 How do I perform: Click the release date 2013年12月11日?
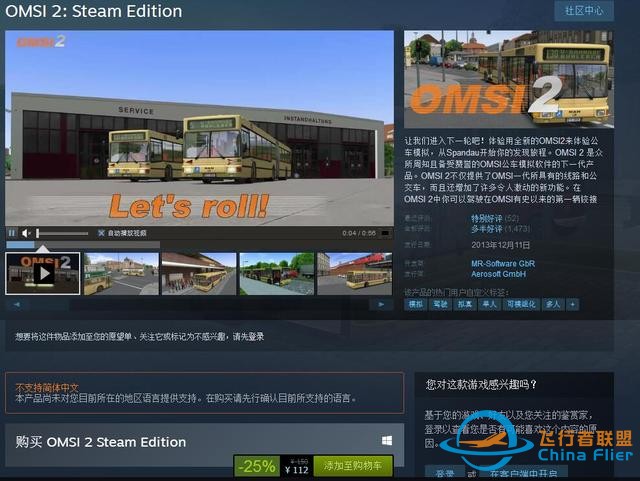(501, 245)
